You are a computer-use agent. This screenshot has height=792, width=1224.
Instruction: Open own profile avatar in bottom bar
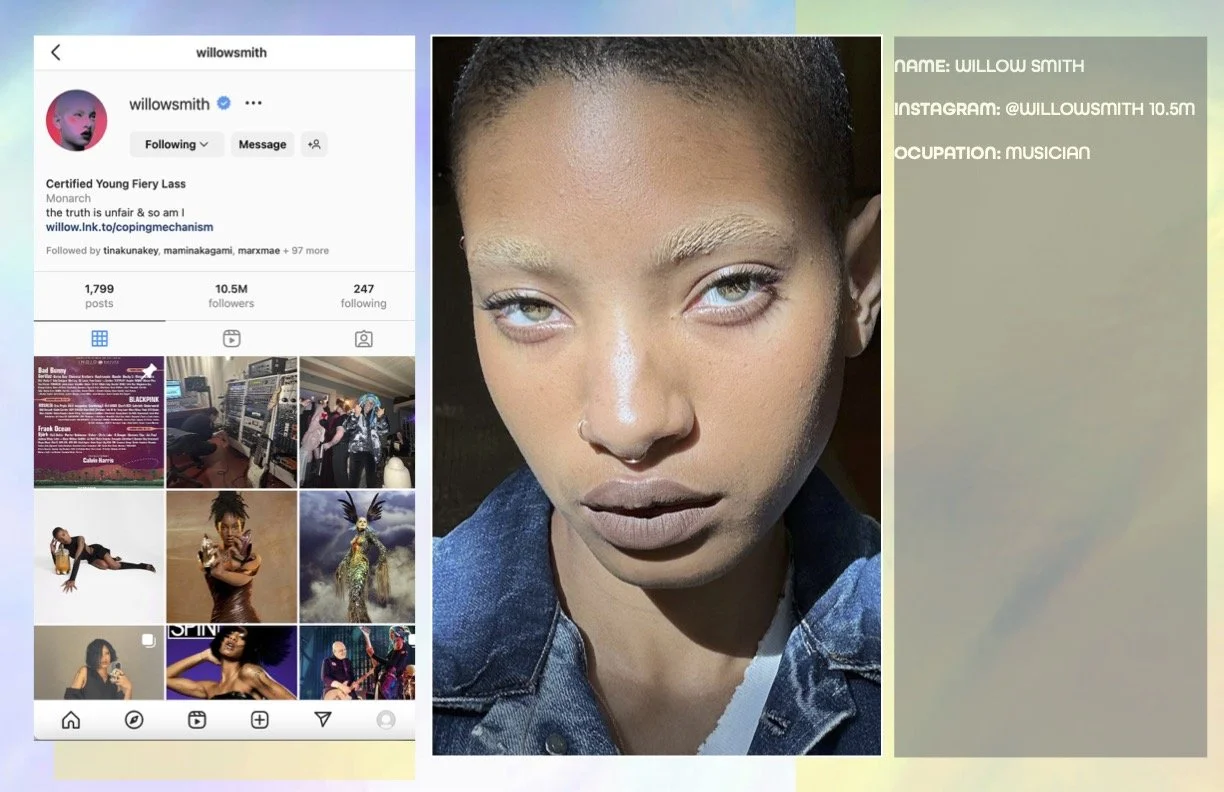point(386,720)
